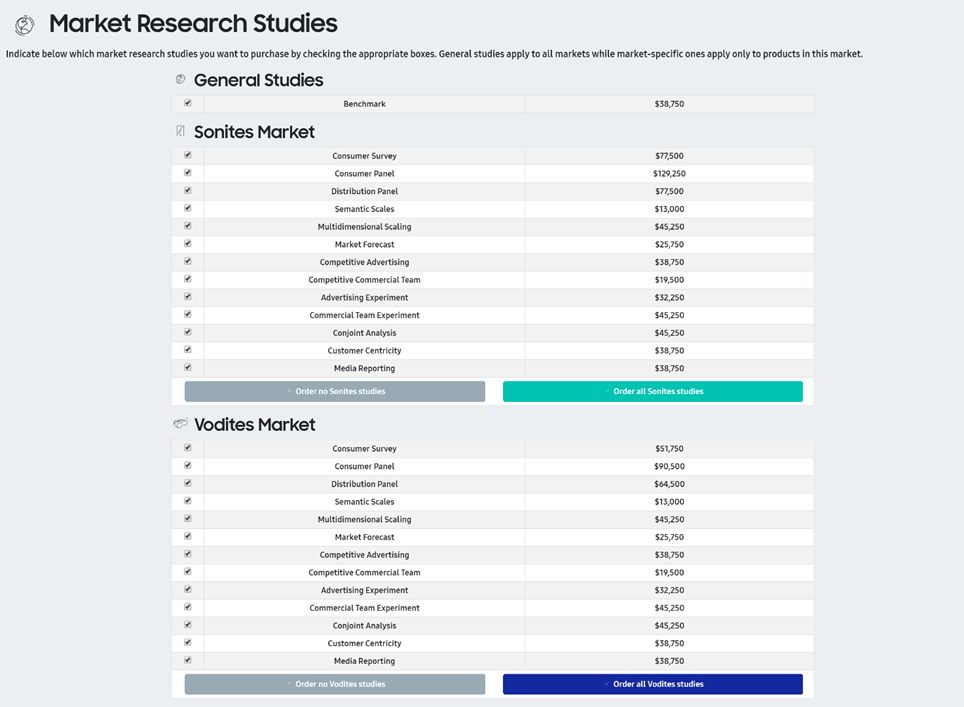
Task: Click Sonites Consumer Panel price $129,250
Action: tap(669, 173)
